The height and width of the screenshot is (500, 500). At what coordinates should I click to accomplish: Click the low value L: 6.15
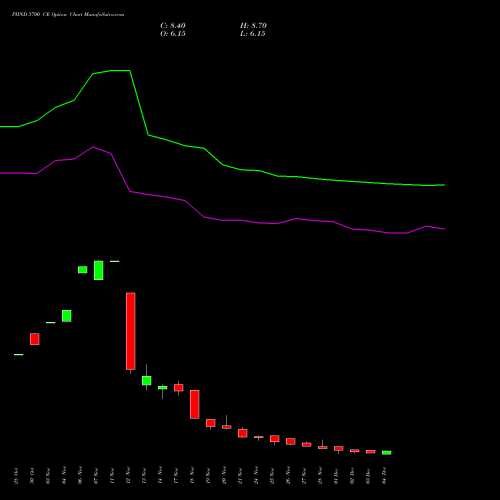coord(253,34)
